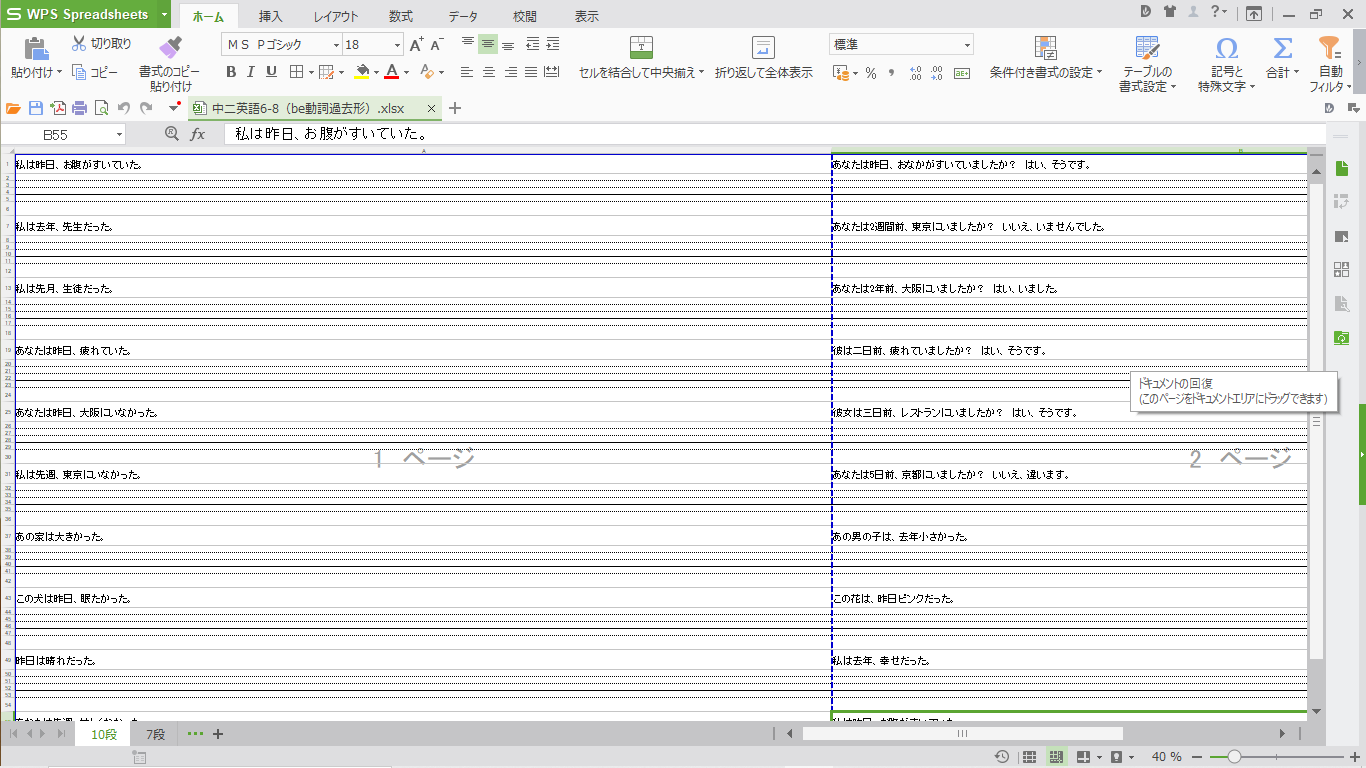Increase font size with the A+ icon

tap(417, 44)
